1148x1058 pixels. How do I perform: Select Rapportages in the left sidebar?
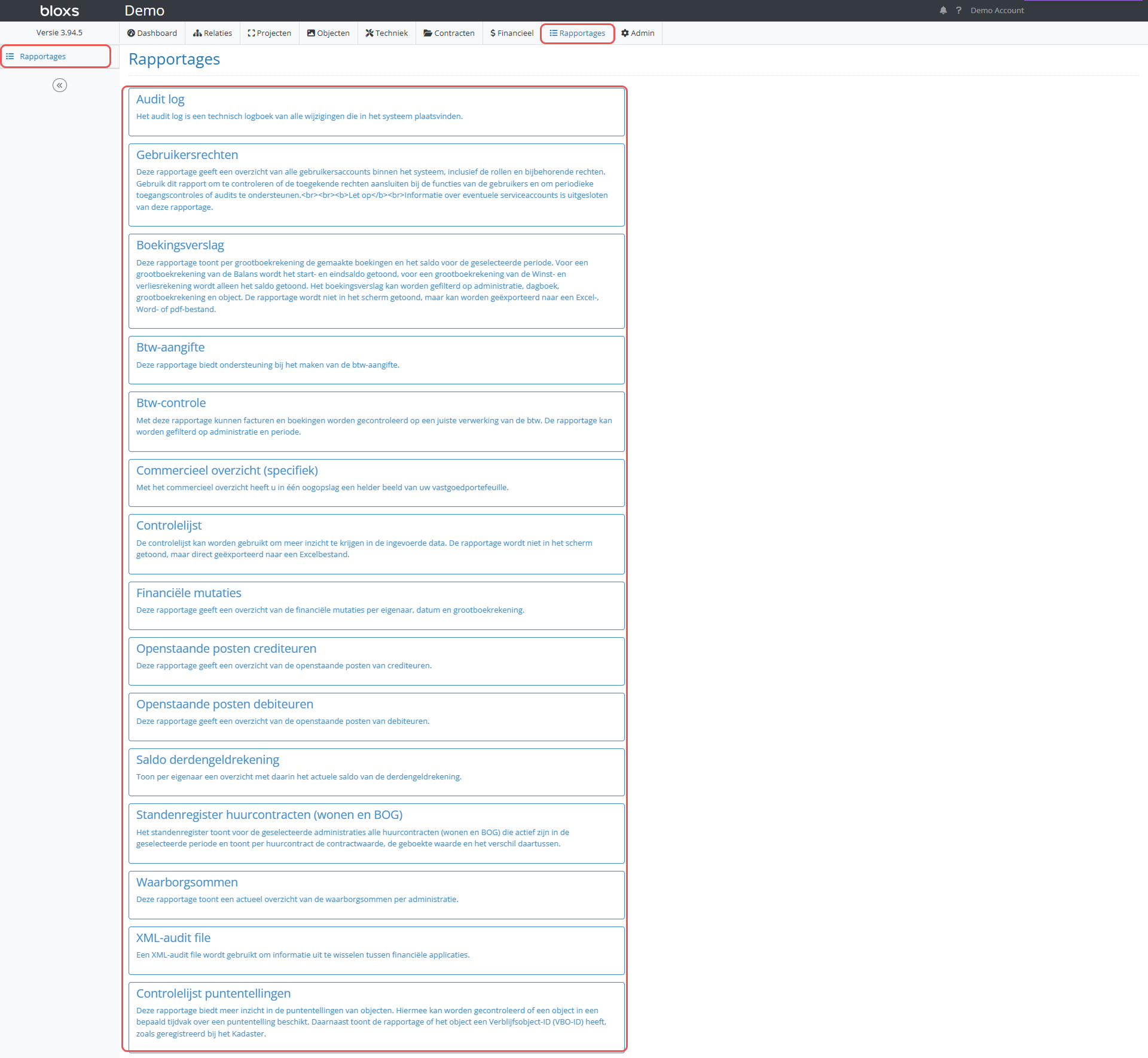click(x=43, y=56)
